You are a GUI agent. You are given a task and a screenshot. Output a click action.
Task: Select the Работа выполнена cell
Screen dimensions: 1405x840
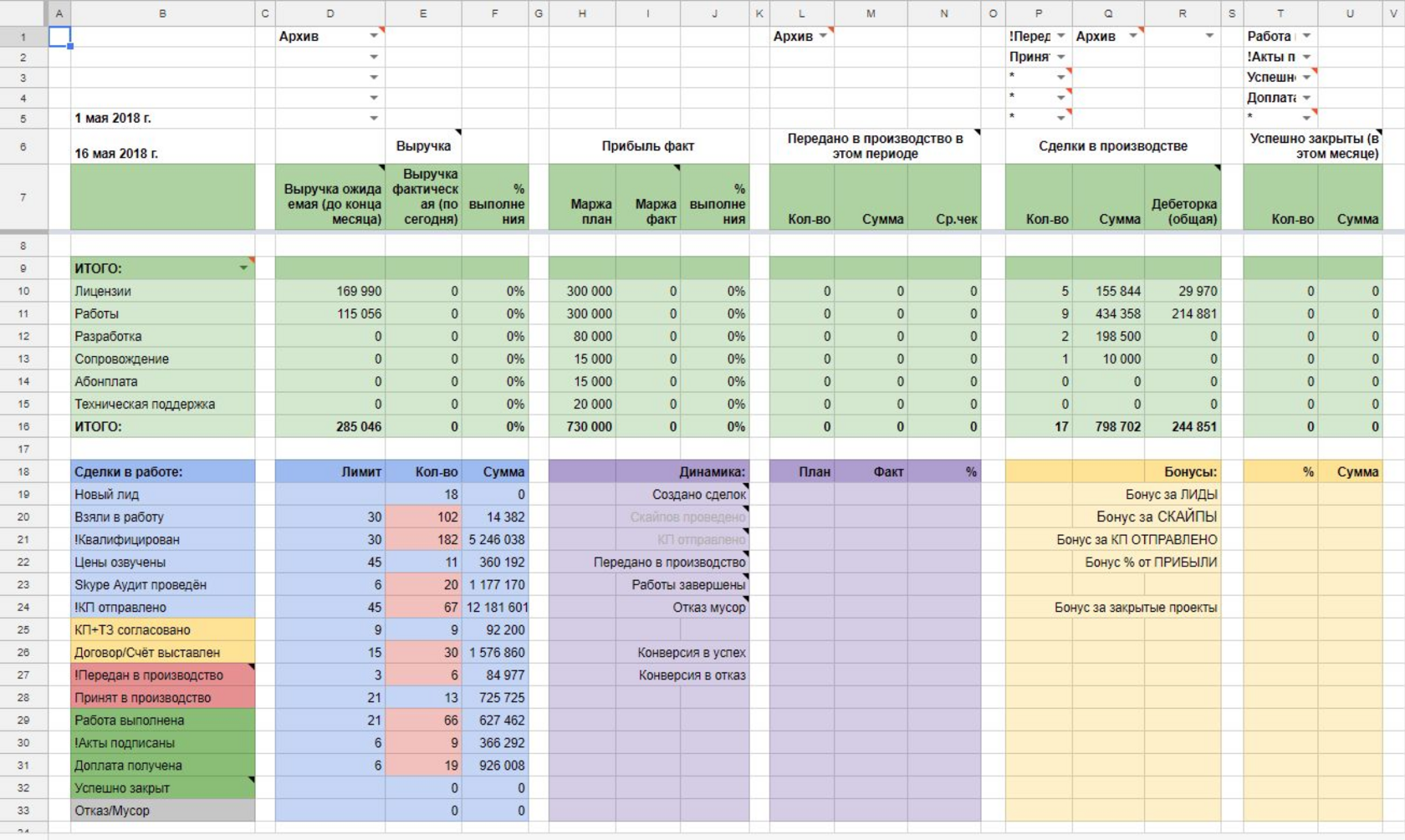pyautogui.click(x=162, y=720)
